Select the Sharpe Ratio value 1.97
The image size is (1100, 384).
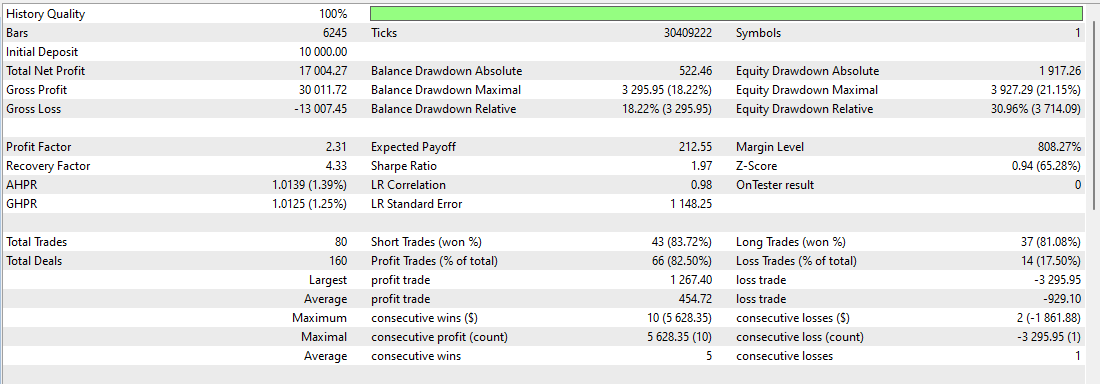702,166
